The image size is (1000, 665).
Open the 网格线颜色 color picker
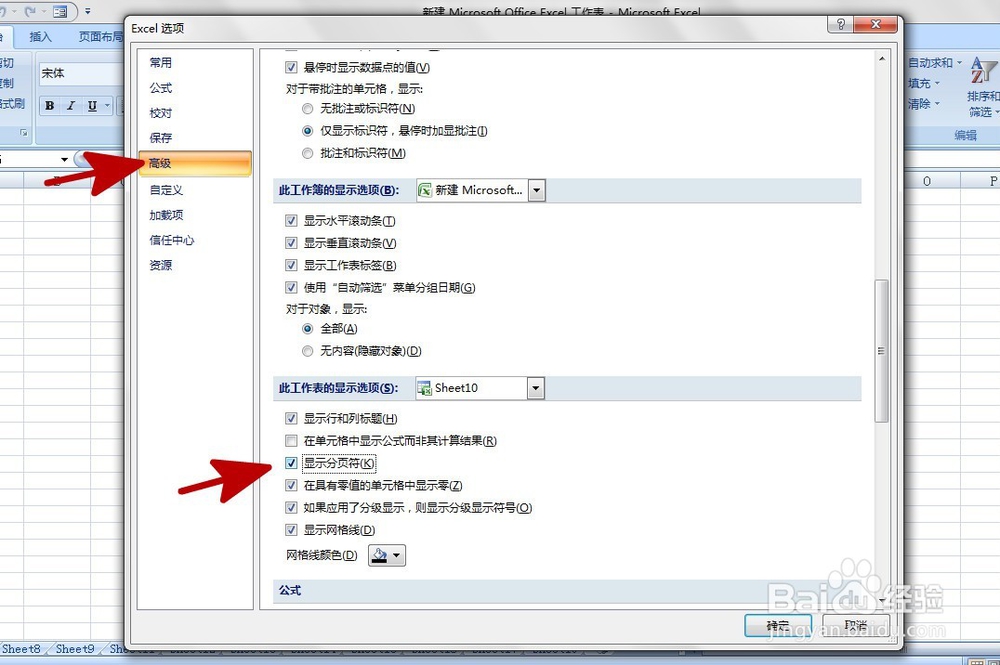[387, 555]
